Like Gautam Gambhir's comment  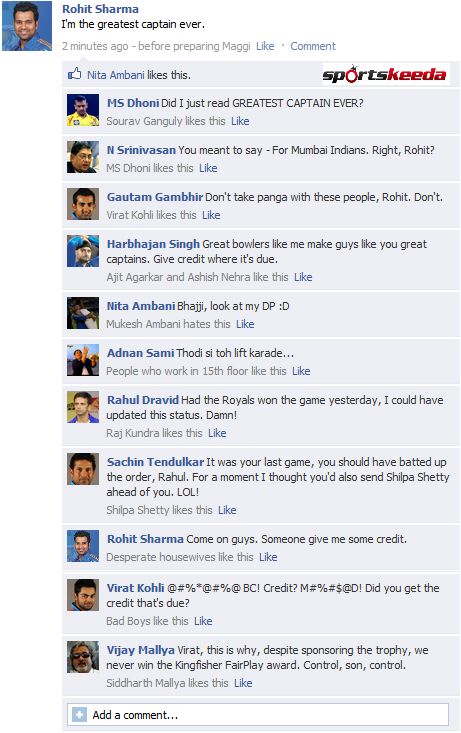click(211, 215)
